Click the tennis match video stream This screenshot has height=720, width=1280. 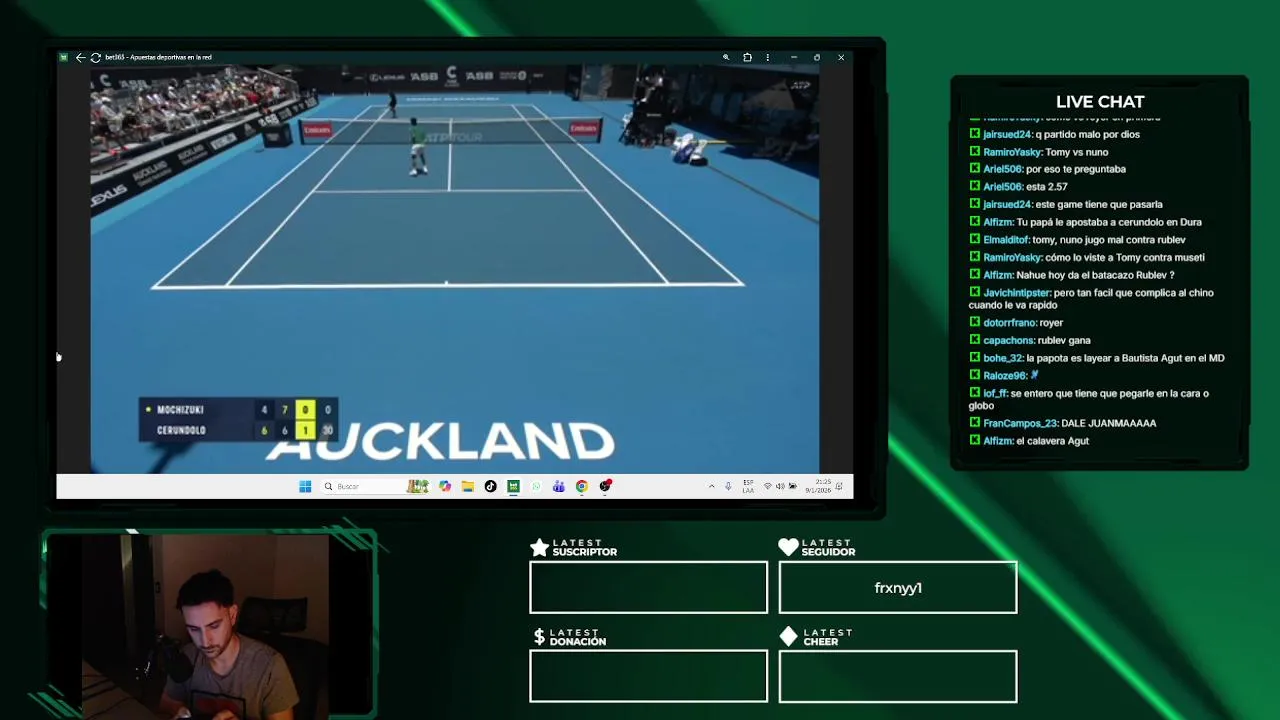click(x=455, y=268)
